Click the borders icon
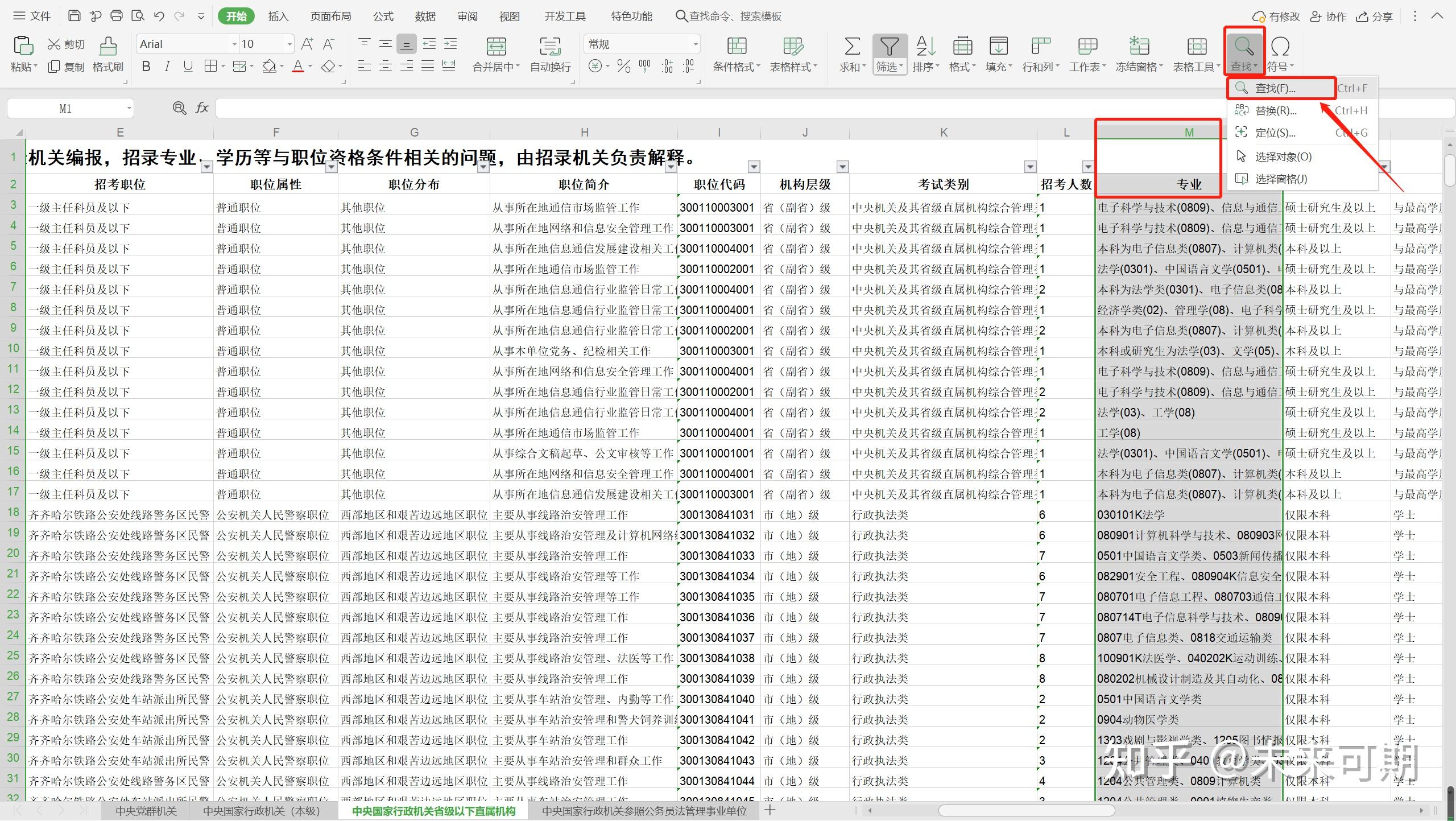 (x=210, y=67)
